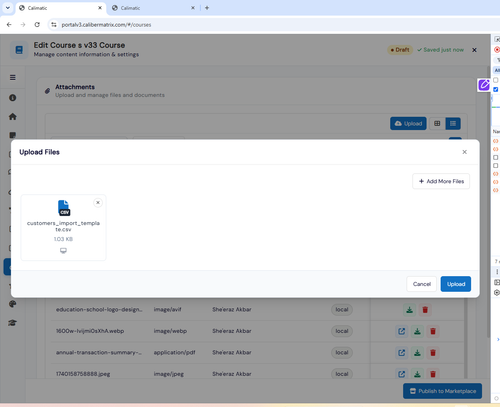Viewport: 500px width, 407px height.
Task: Open the notes icon in sidebar
Action: pyautogui.click(x=13, y=135)
